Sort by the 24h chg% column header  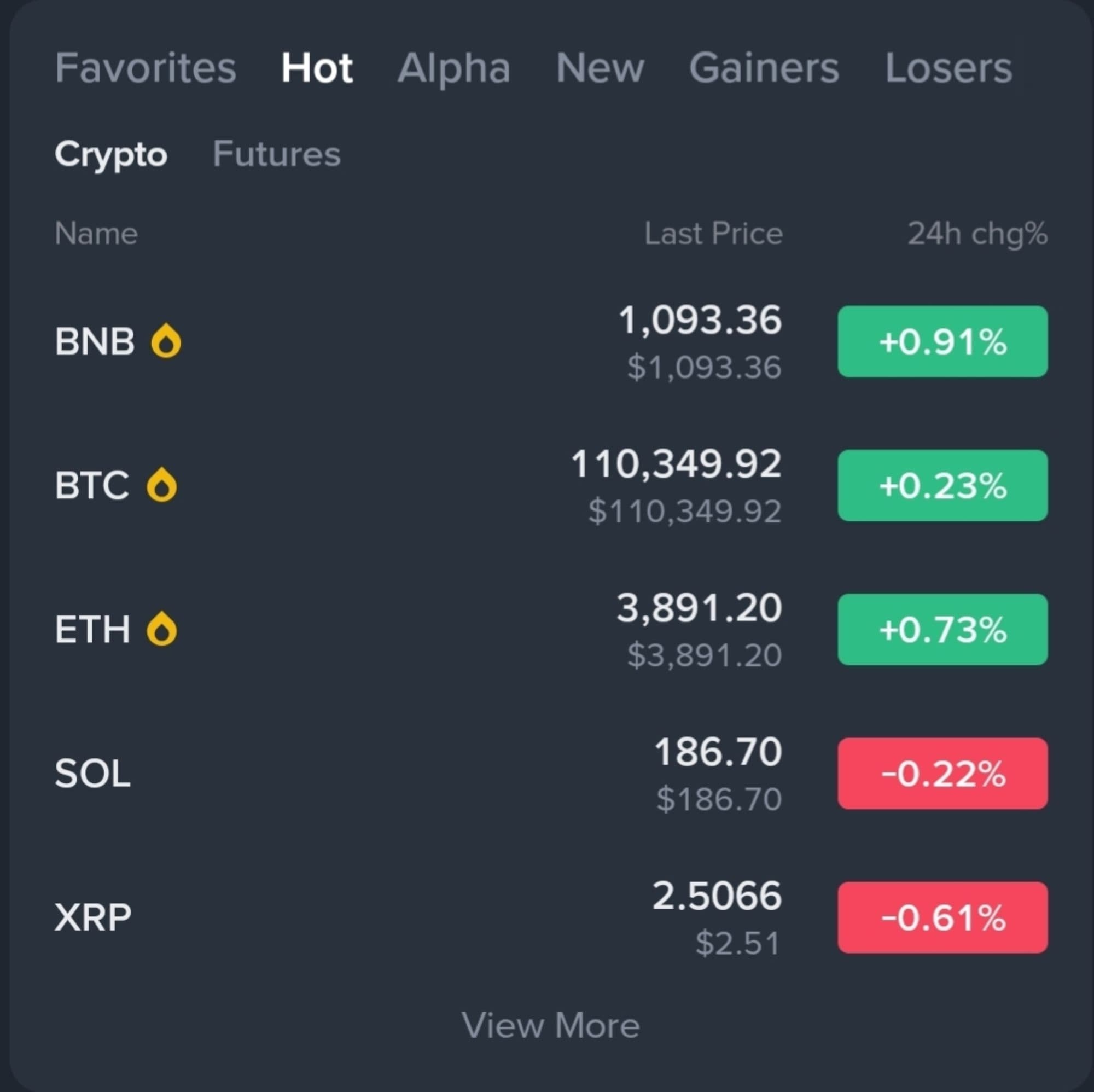977,234
